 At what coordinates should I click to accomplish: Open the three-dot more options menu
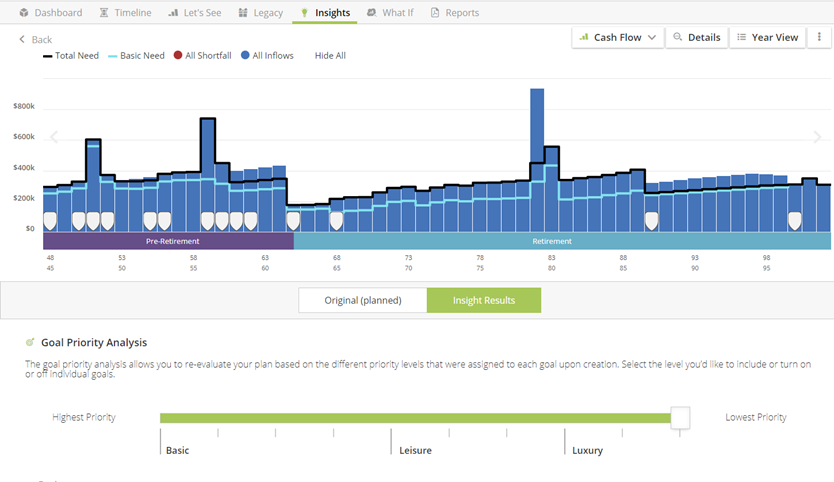819,37
